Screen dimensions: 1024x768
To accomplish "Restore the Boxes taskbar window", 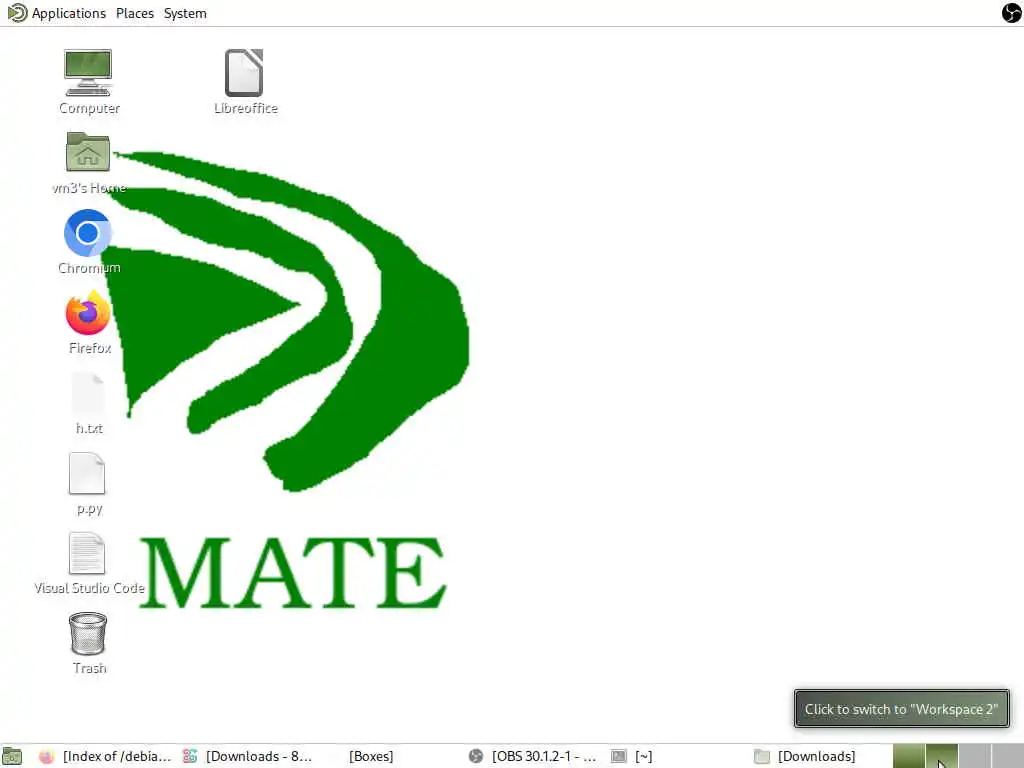I will click(371, 756).
